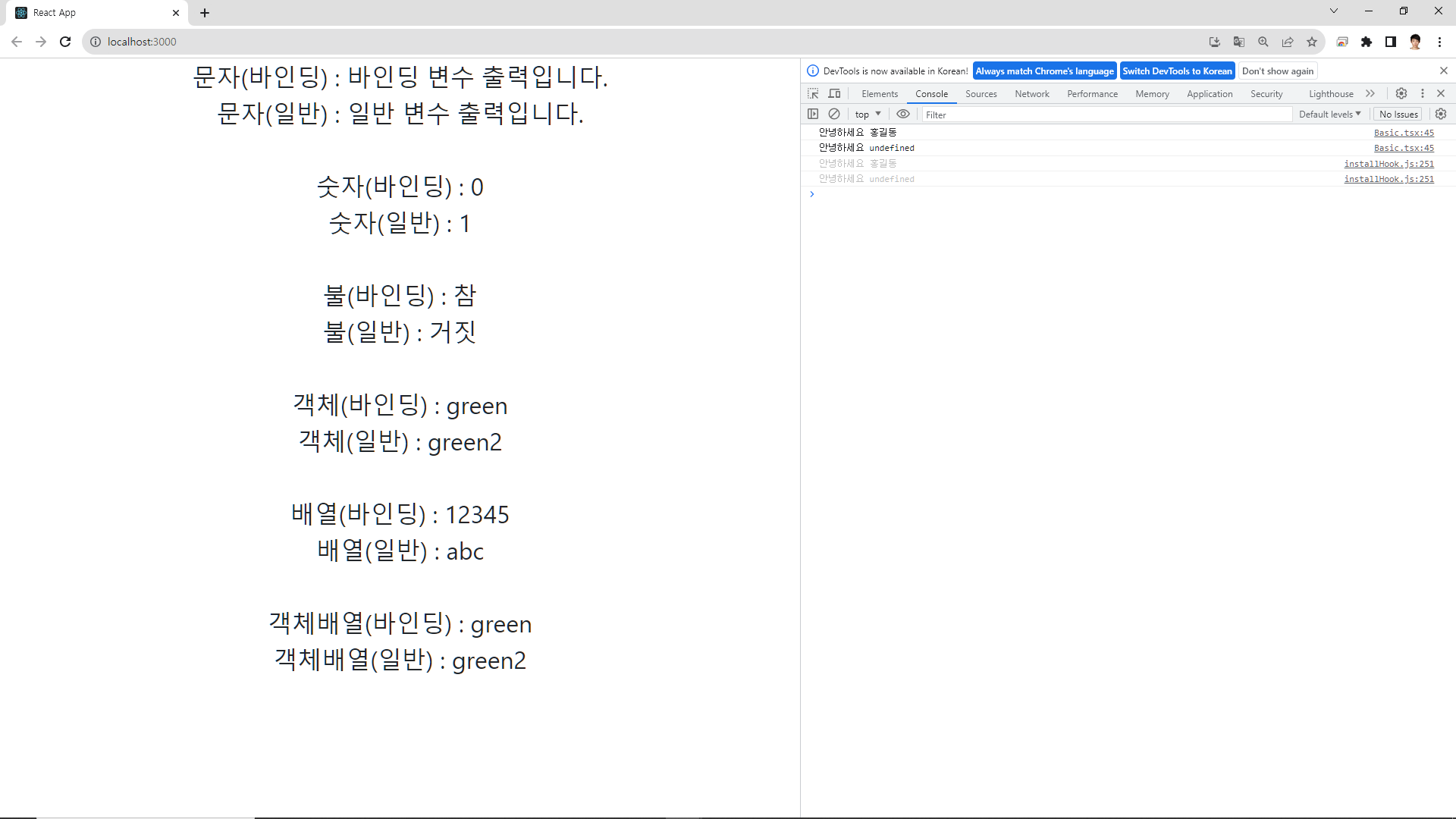Click the live expression eye icon
Viewport: 1456px width, 819px height.
pos(902,114)
